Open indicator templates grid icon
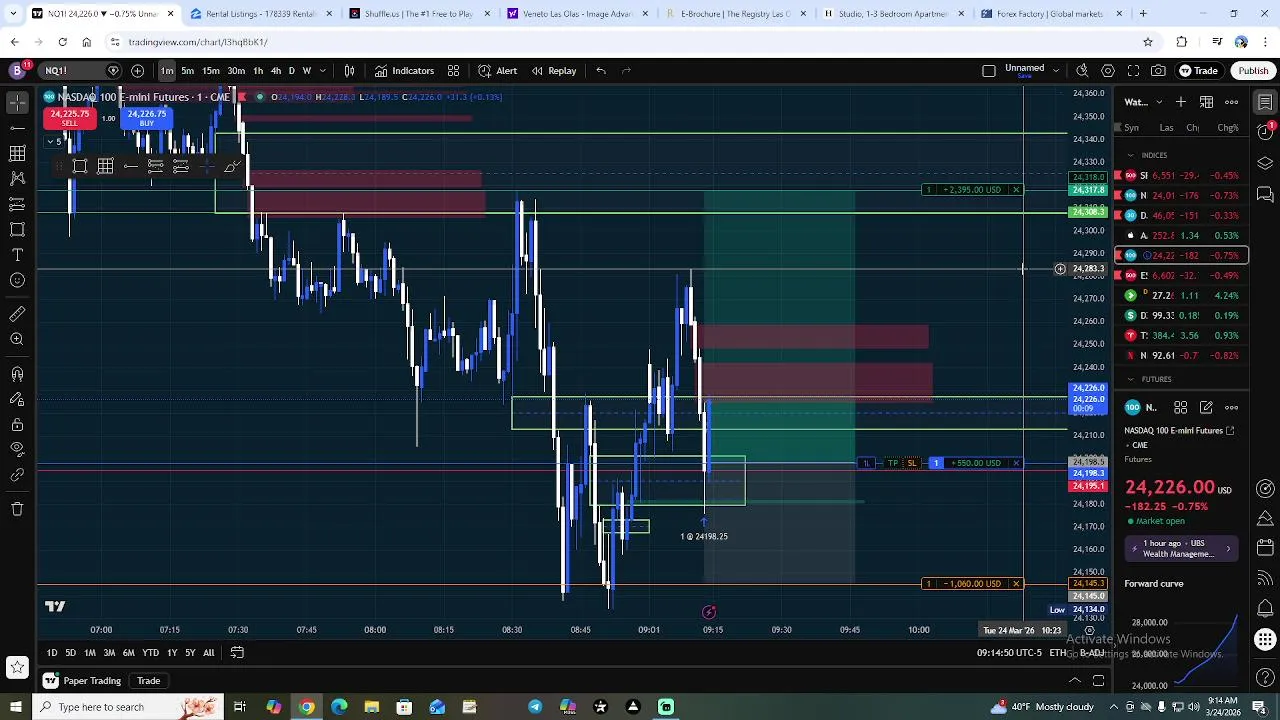The image size is (1280, 720). pyautogui.click(x=453, y=71)
